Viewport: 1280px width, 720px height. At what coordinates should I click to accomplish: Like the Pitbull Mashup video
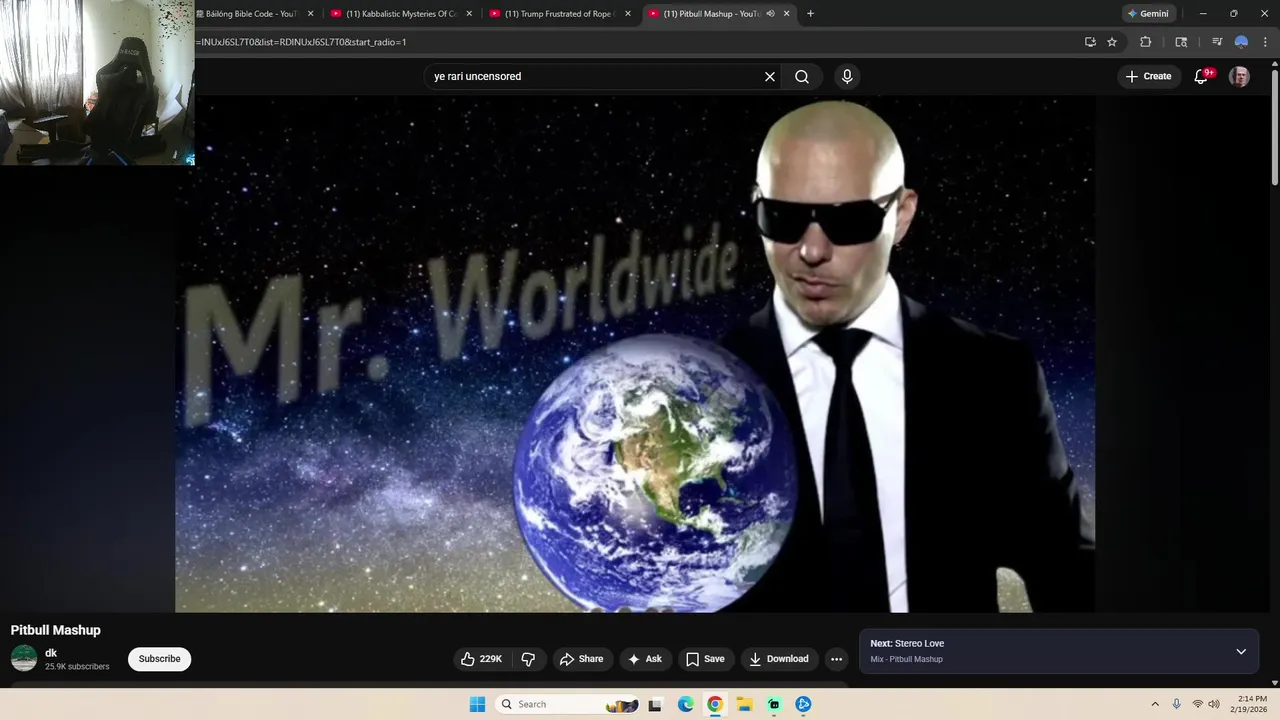(x=481, y=659)
